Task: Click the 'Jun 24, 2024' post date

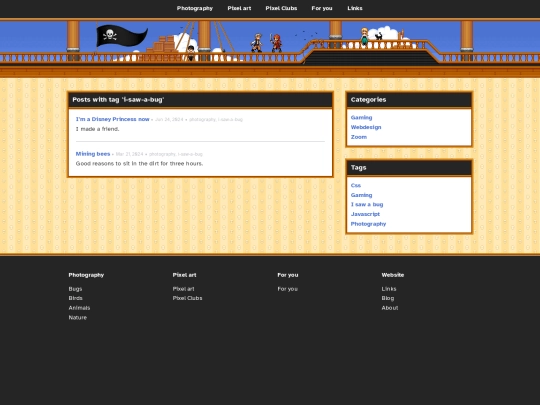Action: (x=169, y=120)
